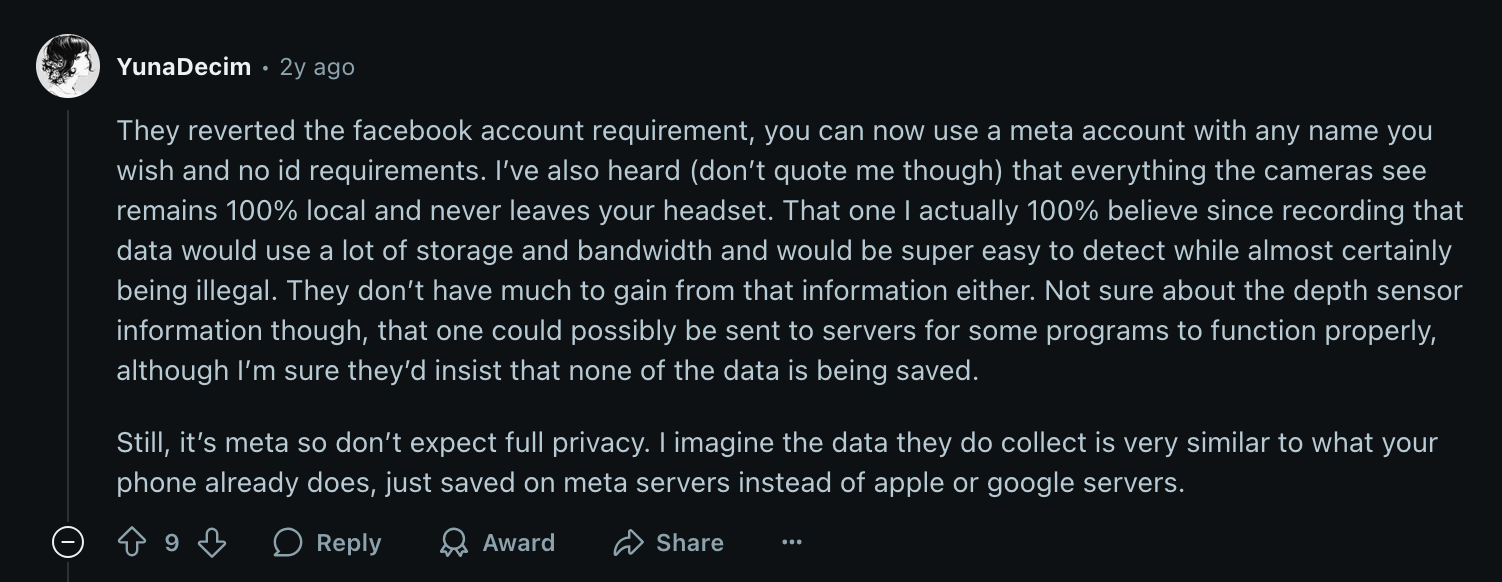The image size is (1502, 582).
Task: Click the Share arrow icon
Action: (x=628, y=543)
